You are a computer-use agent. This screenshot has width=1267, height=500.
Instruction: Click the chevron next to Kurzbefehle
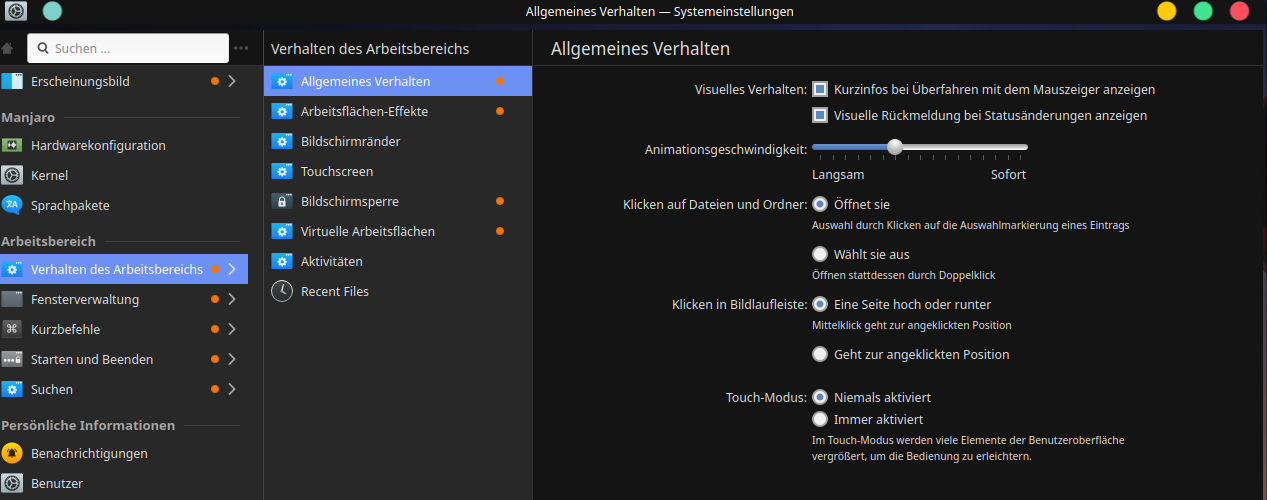click(x=232, y=329)
